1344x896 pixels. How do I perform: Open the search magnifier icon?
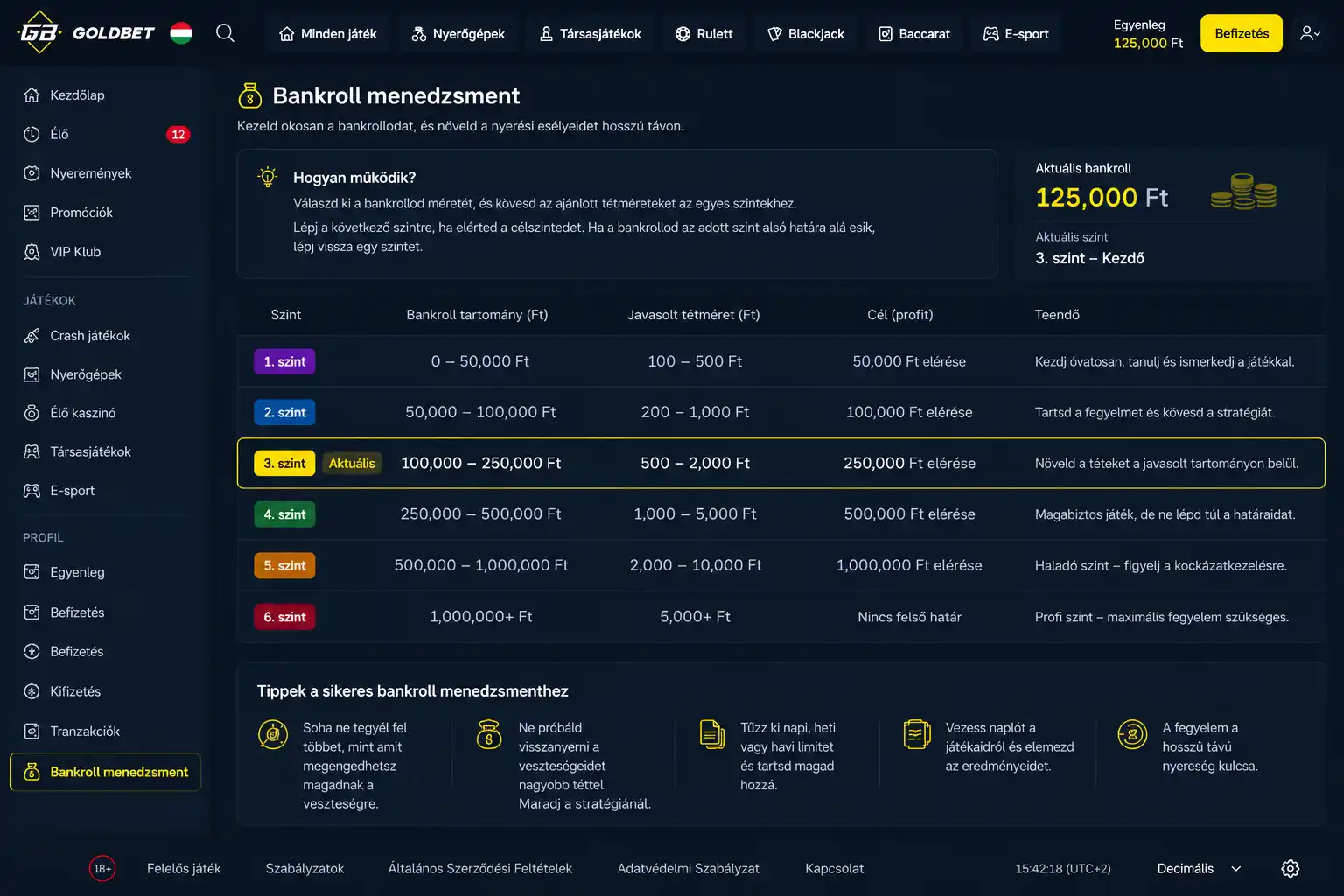(225, 33)
